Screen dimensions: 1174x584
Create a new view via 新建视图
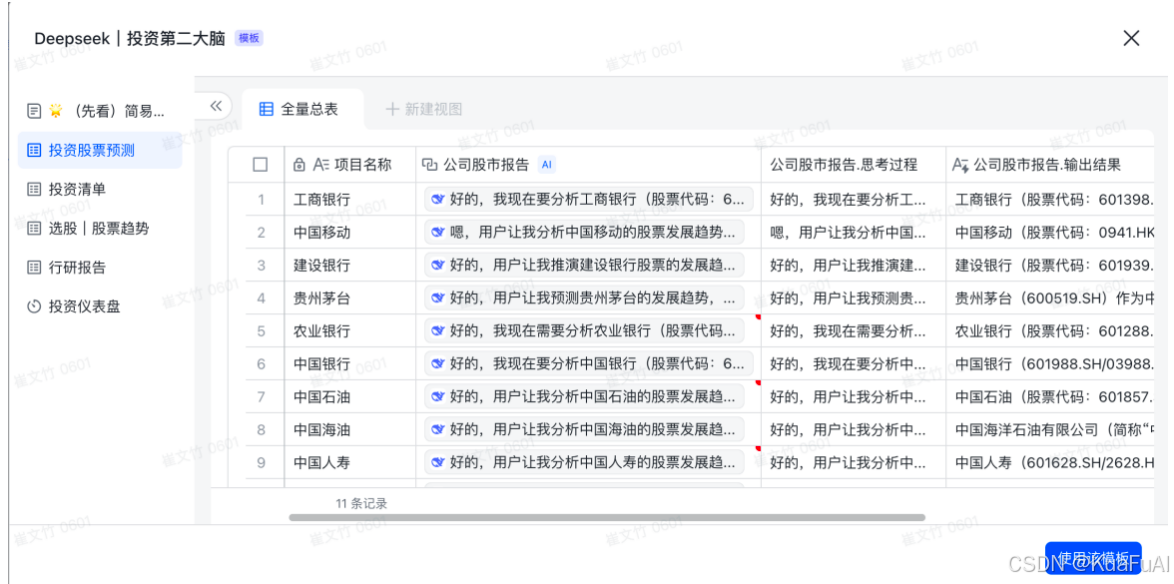424,109
